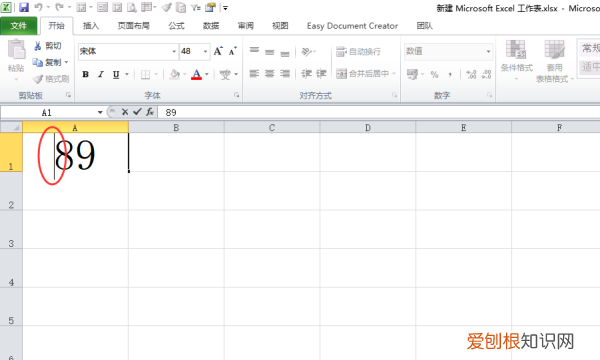Image resolution: width=600 pixels, height=360 pixels.
Task: Select row 3 header
Action: (11, 230)
